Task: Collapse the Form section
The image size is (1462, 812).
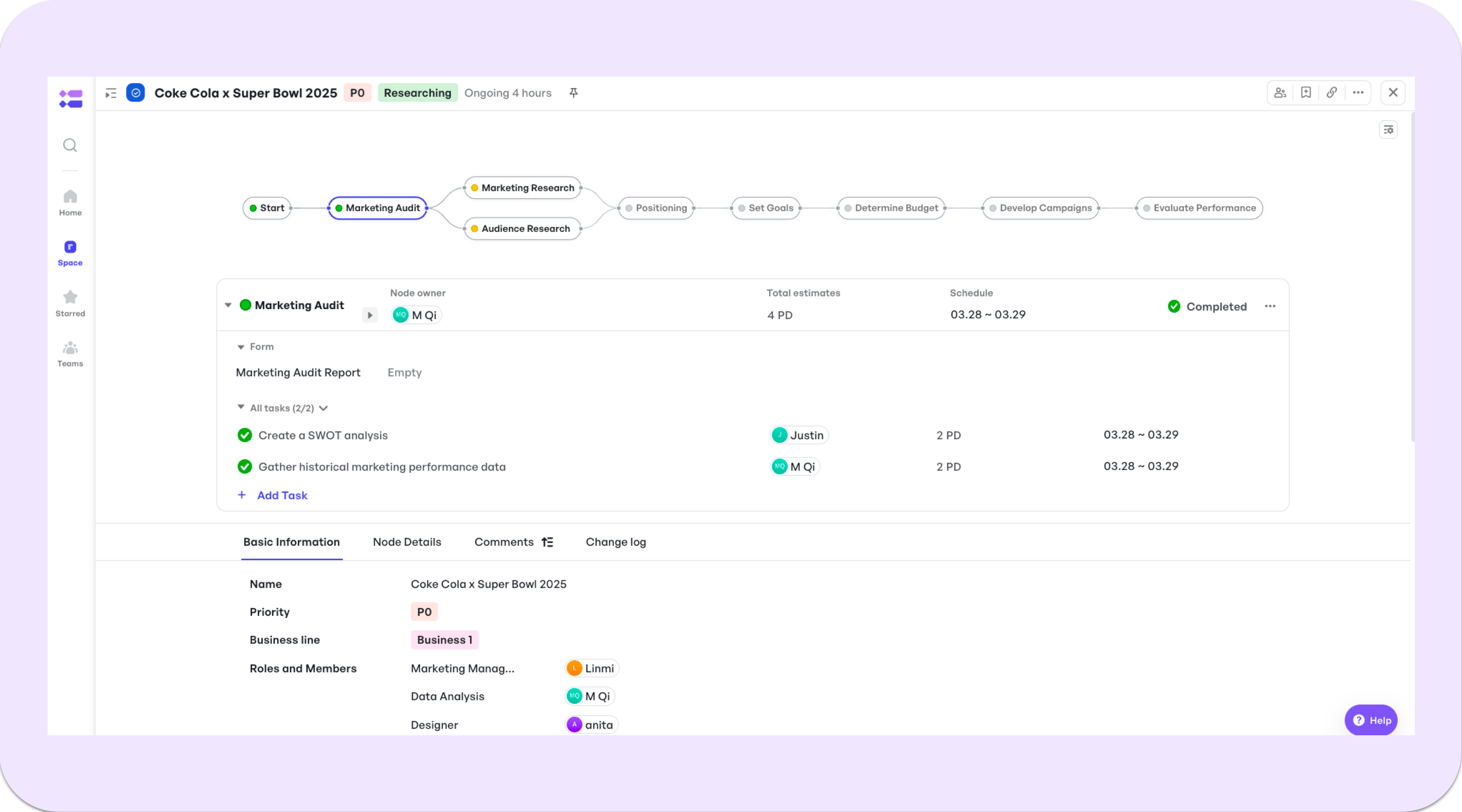Action: pos(240,347)
